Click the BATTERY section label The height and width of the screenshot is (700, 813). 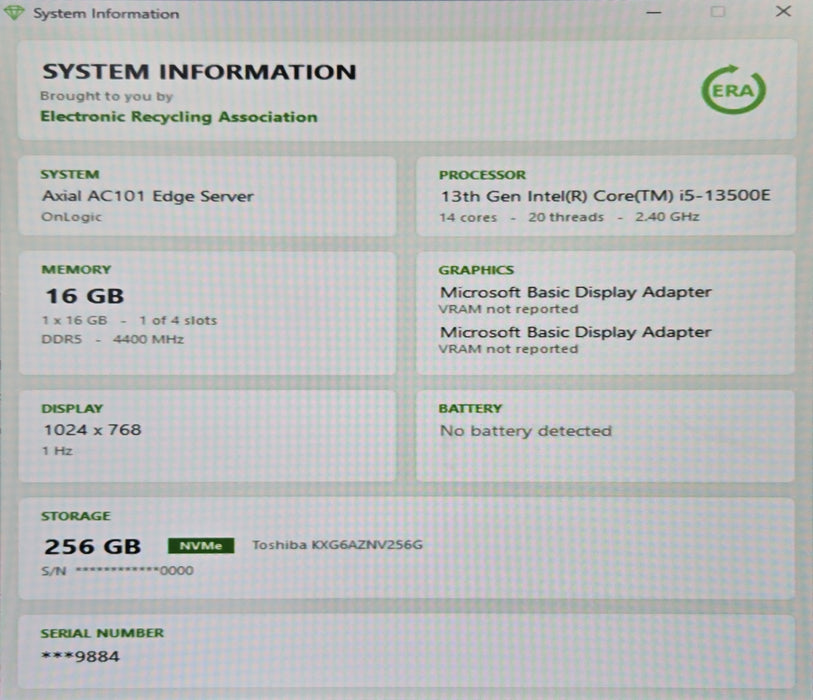point(470,409)
